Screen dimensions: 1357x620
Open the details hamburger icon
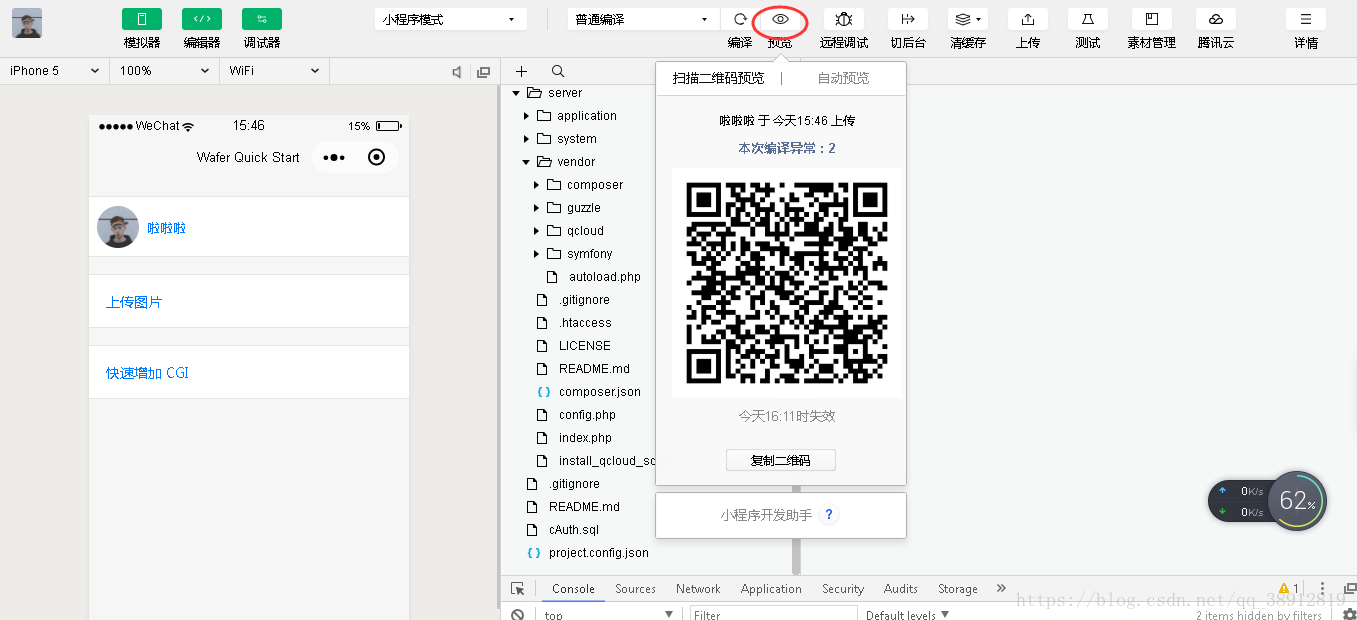(x=1306, y=19)
